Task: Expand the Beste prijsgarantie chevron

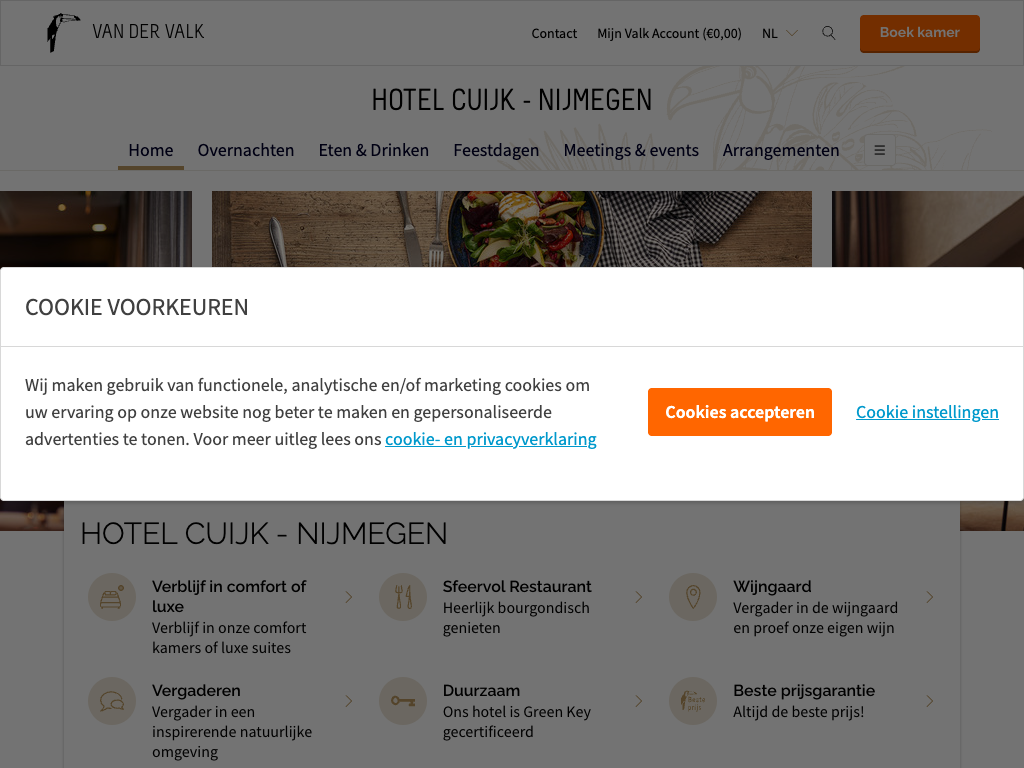Action: [929, 701]
